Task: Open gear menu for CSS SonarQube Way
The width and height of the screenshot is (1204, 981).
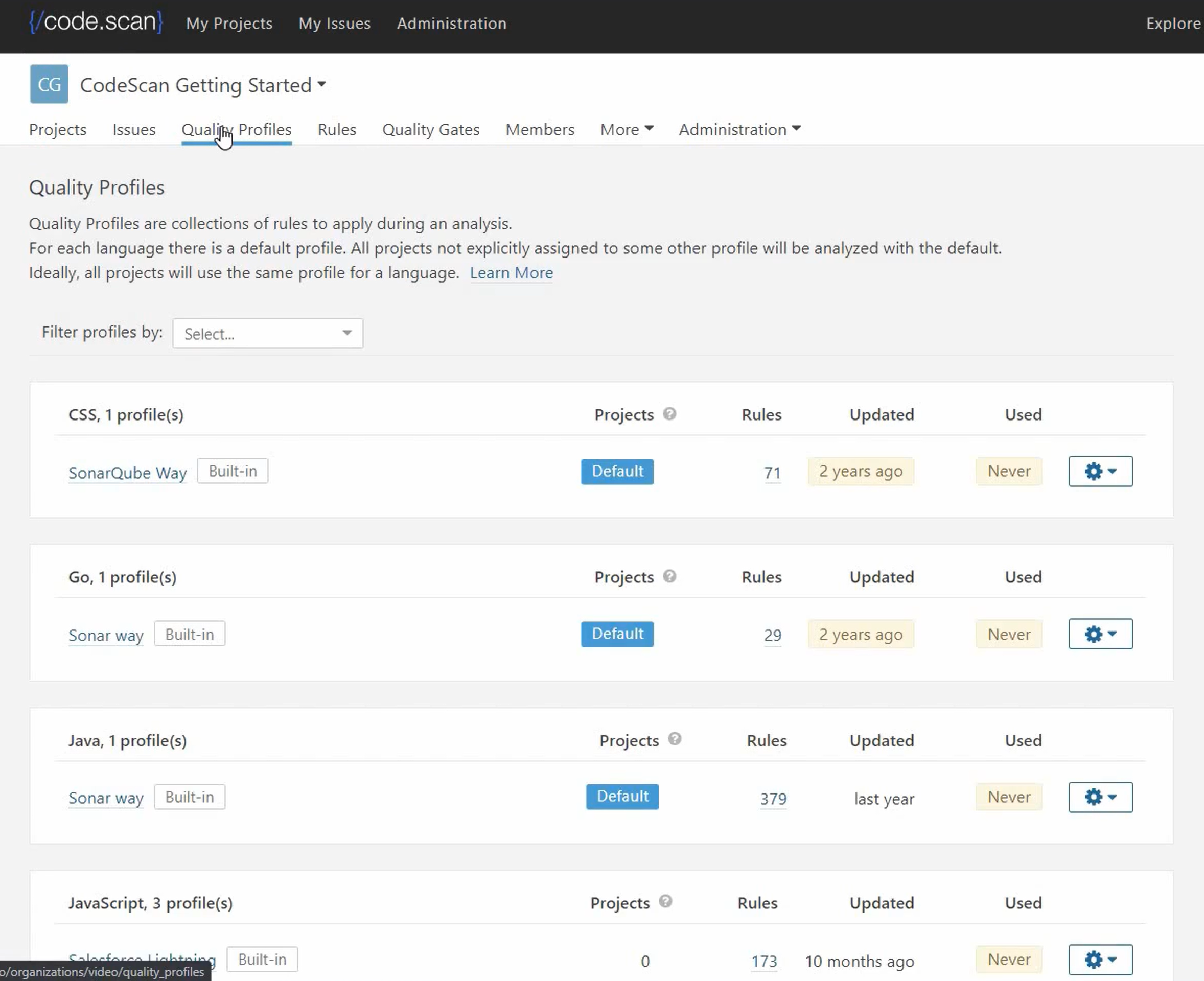Action: [x=1100, y=471]
